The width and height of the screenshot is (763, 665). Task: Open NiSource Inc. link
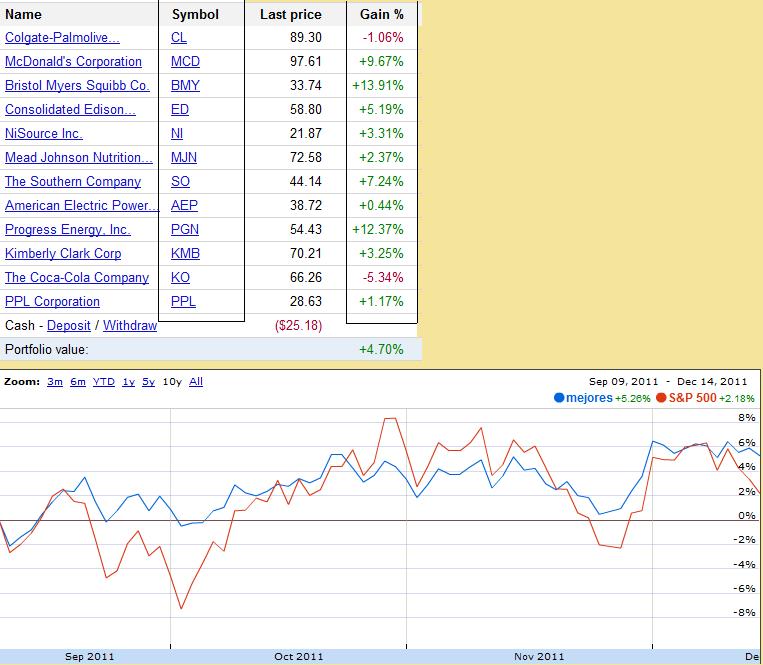click(44, 133)
